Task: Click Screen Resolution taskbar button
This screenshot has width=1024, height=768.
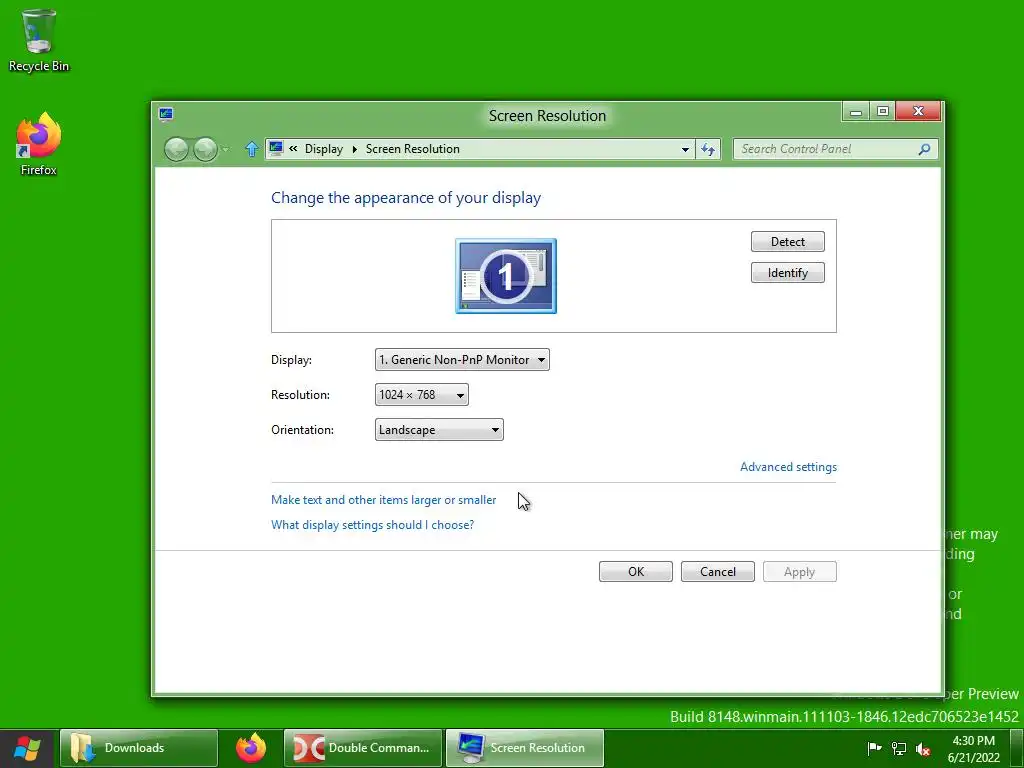Action: [525, 748]
